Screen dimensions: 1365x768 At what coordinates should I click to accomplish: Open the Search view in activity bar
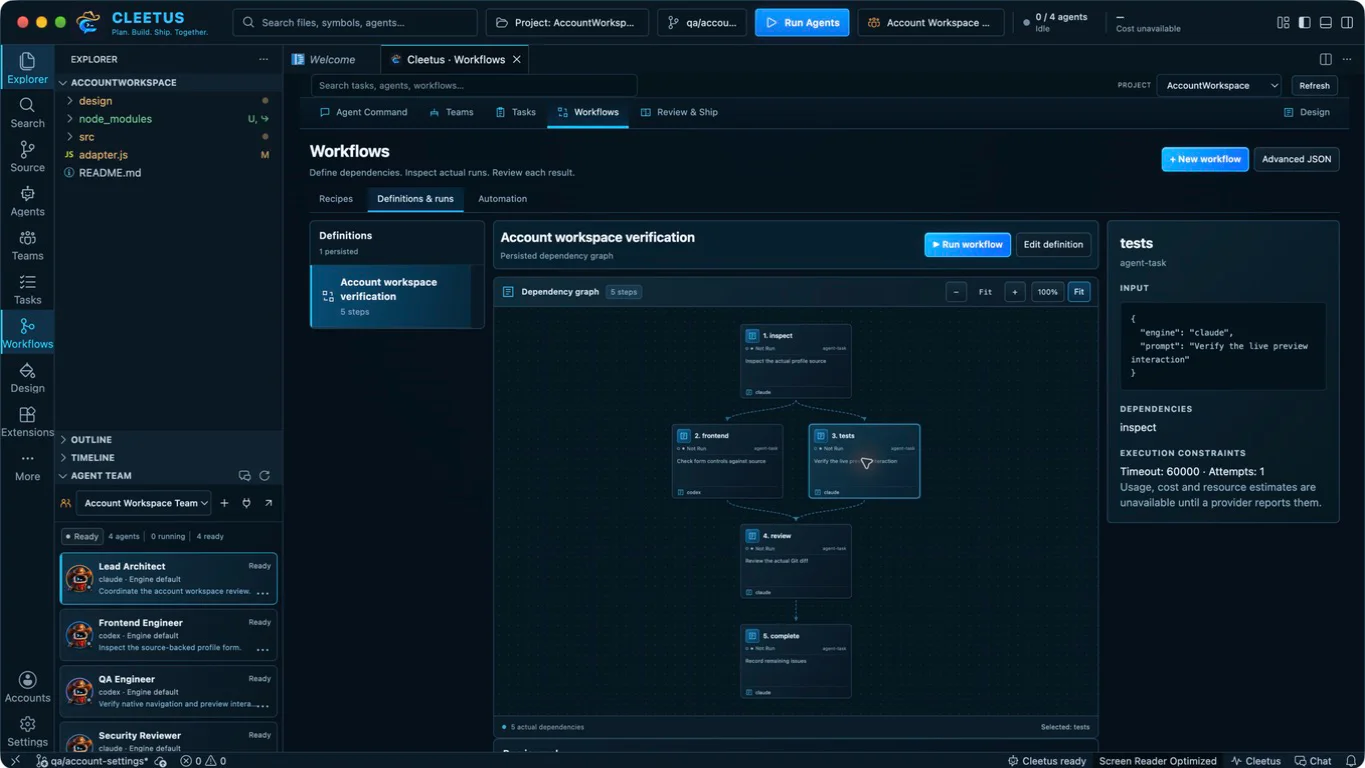click(x=27, y=112)
